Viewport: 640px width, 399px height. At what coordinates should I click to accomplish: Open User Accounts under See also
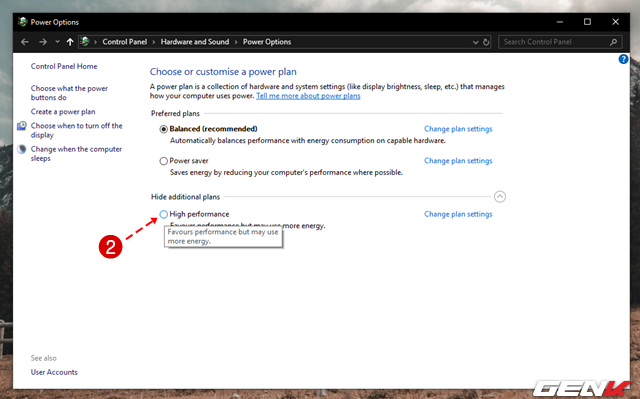54,372
